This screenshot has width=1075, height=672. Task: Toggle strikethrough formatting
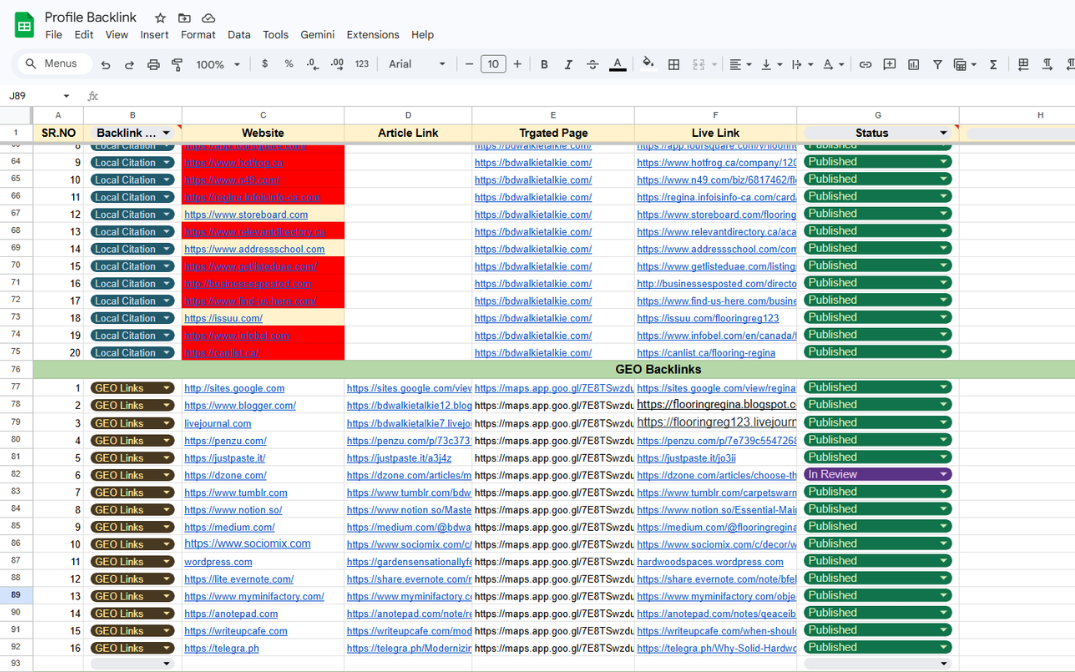592,64
